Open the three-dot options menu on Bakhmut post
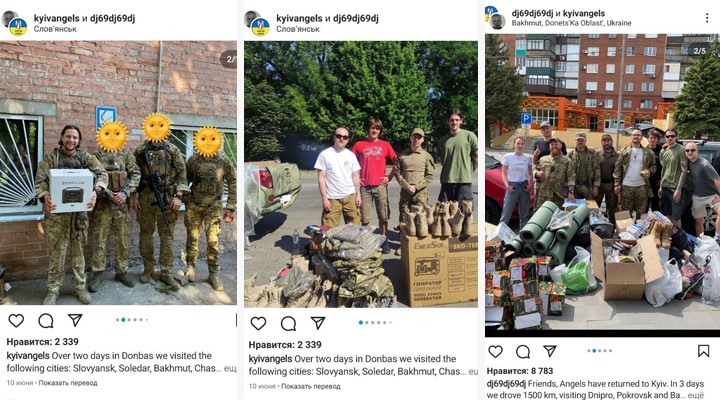The image size is (720, 400). [707, 18]
